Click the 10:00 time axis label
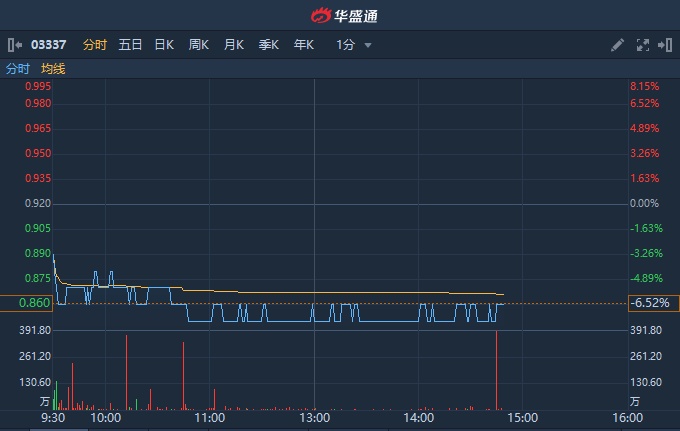 (105, 418)
